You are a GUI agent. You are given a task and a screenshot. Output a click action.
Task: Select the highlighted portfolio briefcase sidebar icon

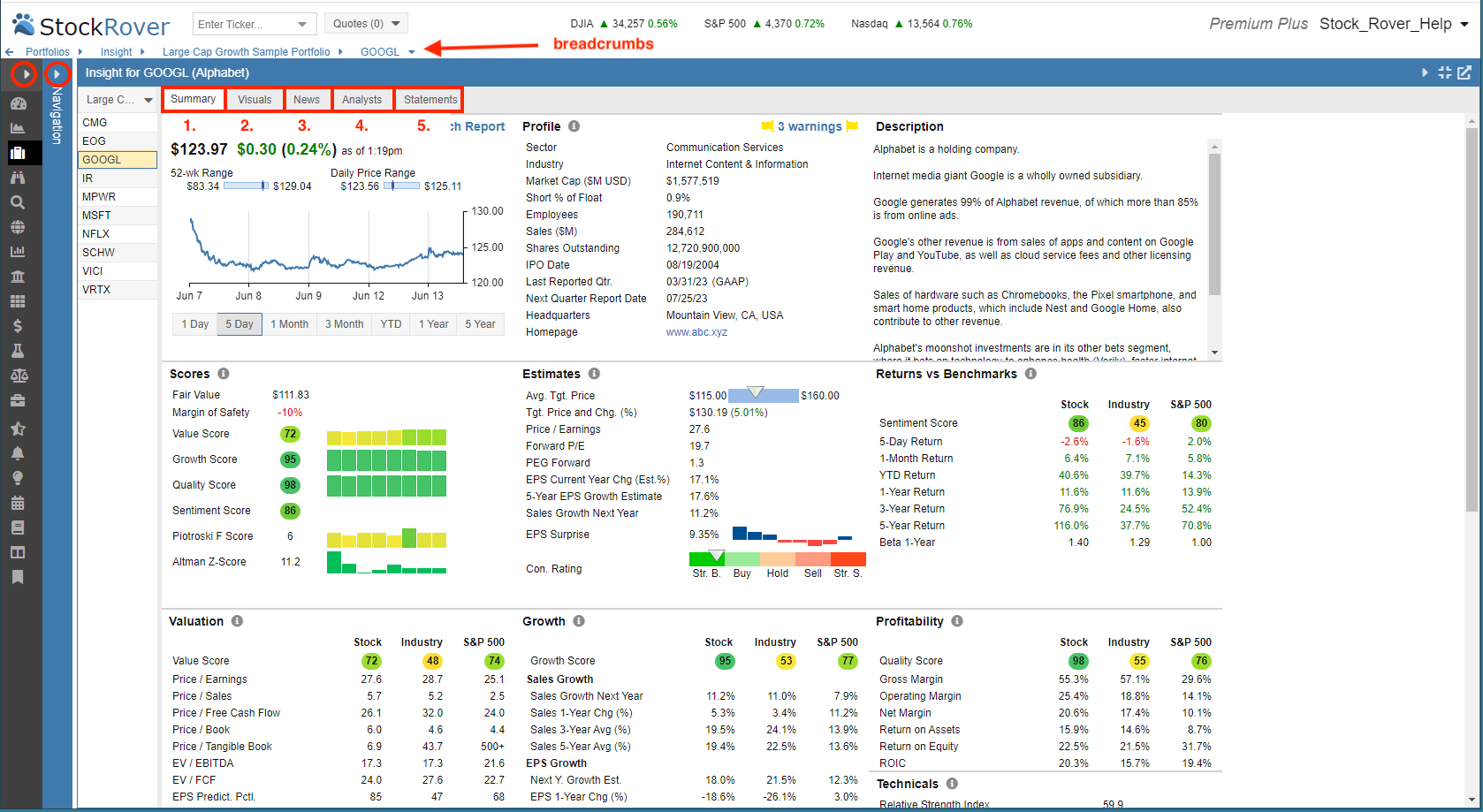coord(18,153)
